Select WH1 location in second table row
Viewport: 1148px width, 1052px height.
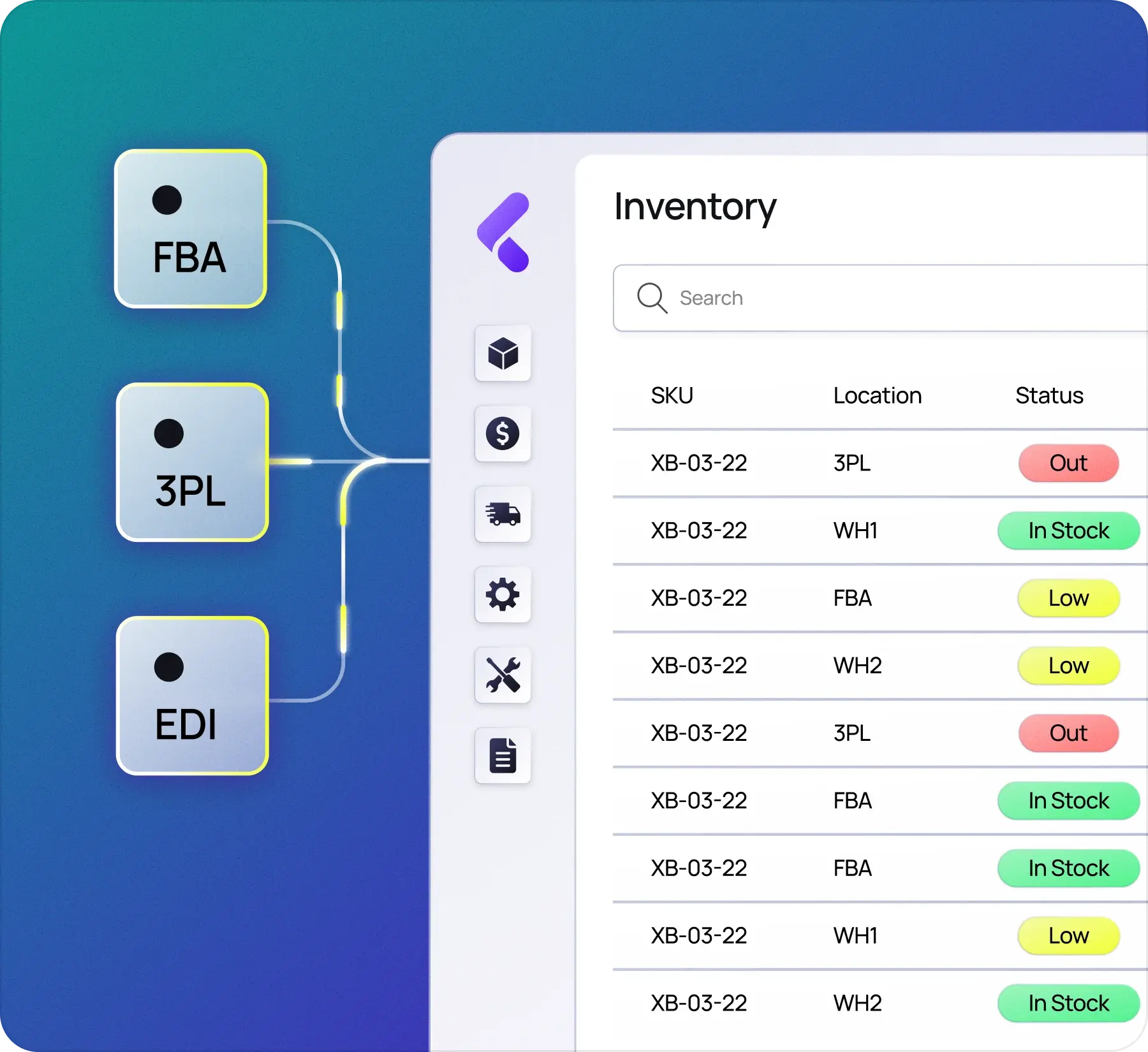(855, 530)
